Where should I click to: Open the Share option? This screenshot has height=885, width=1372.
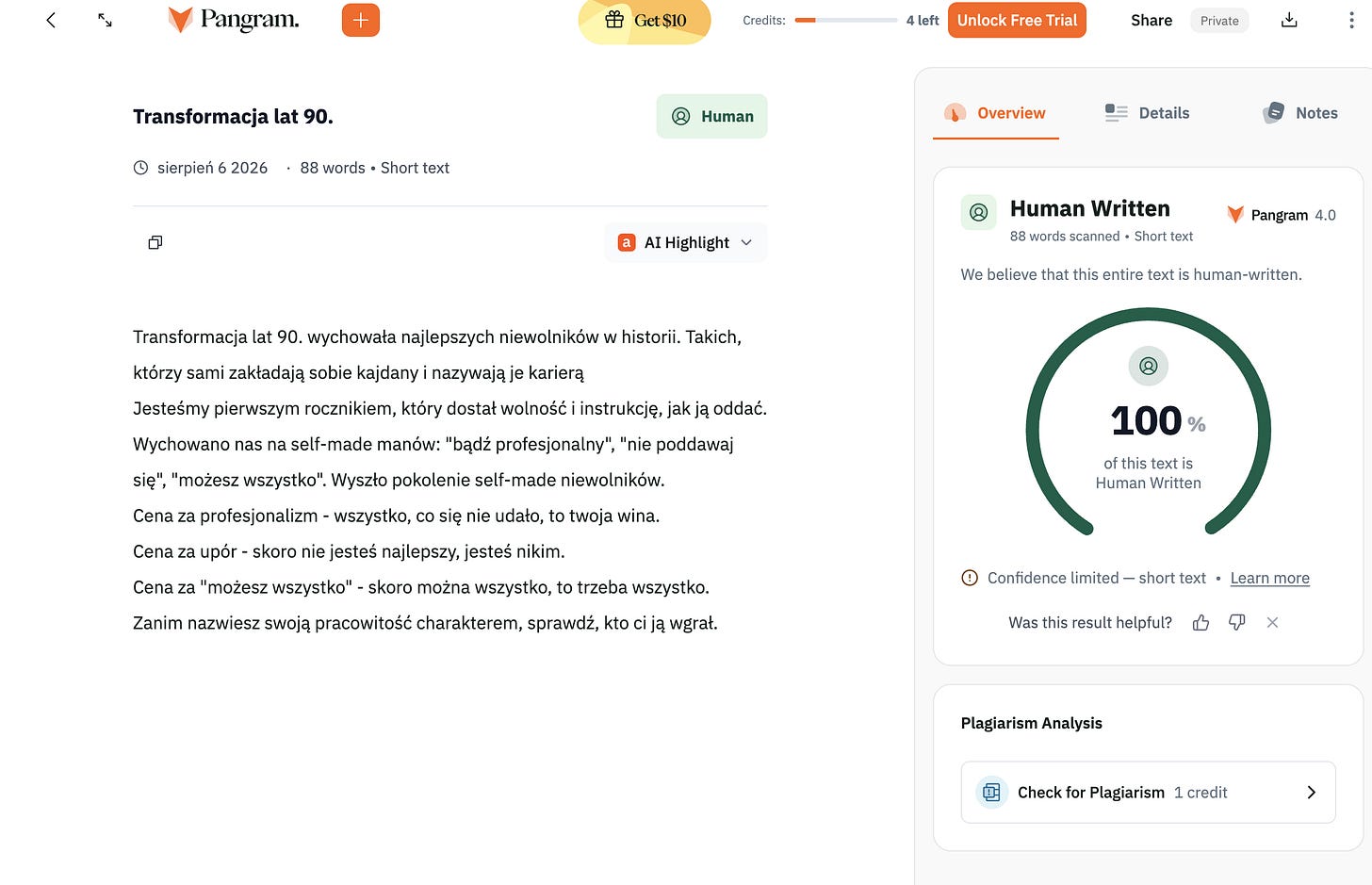[x=1151, y=20]
